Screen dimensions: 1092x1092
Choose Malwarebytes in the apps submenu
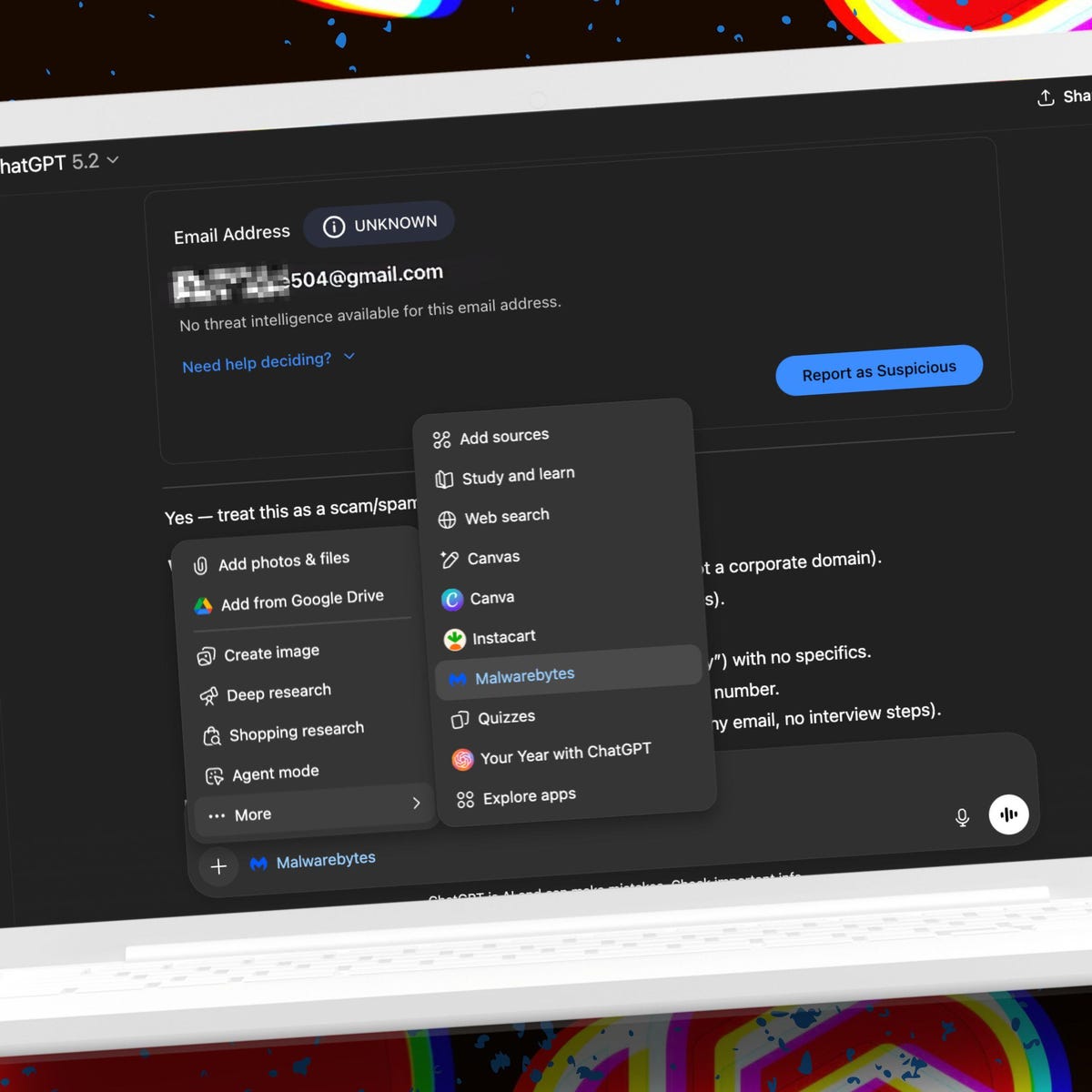tap(524, 676)
